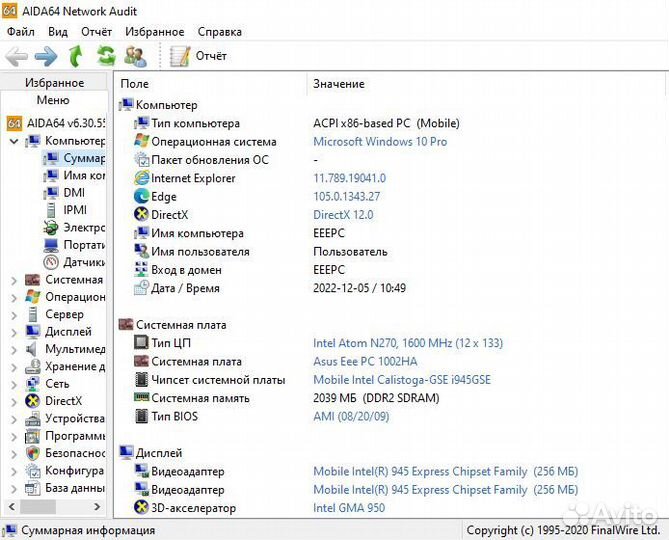This screenshot has width=669, height=540.
Task: Open the Справка menu
Action: pyautogui.click(x=220, y=32)
